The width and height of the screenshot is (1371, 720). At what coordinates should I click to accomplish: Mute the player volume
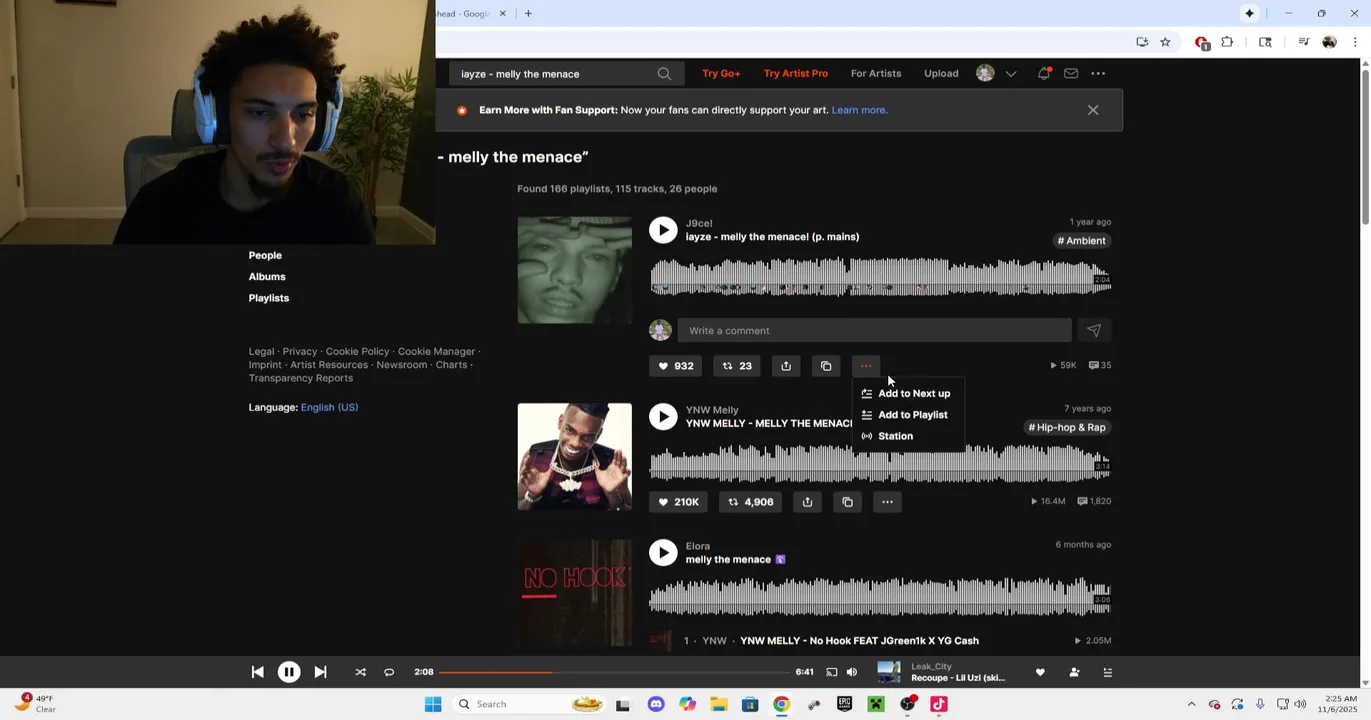852,672
